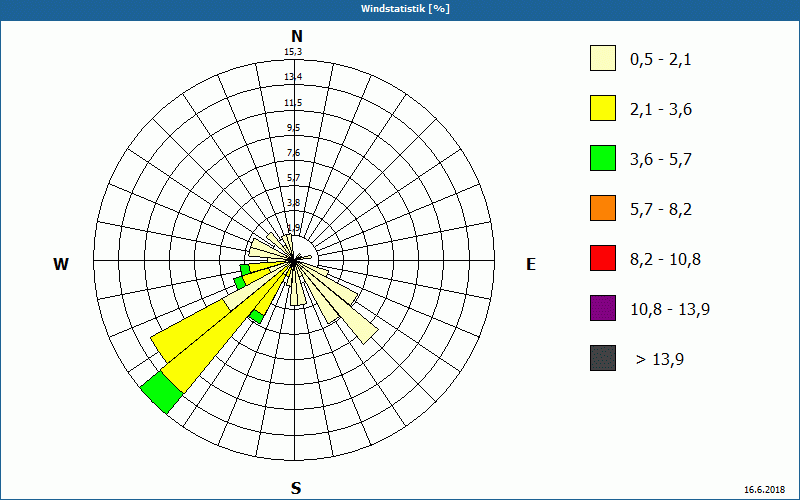Click the radial axis value 9,5

pyautogui.click(x=293, y=128)
